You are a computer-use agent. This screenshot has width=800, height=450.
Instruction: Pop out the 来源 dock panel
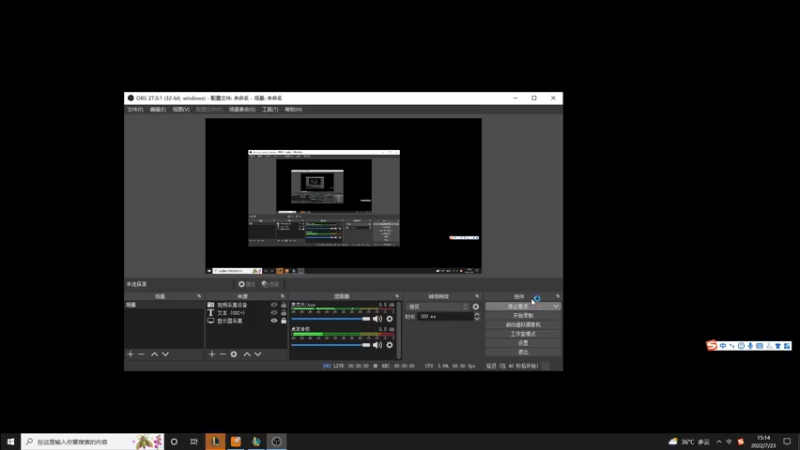(282, 296)
